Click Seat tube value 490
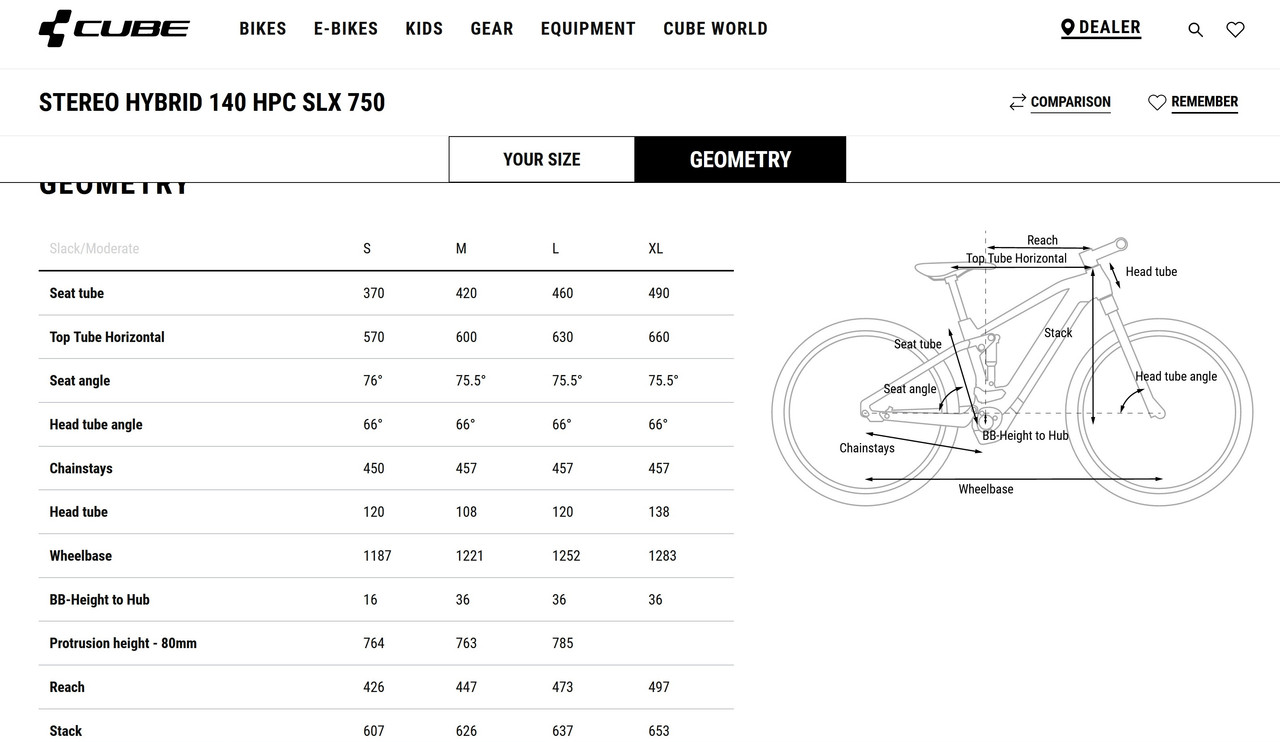The height and width of the screenshot is (742, 1280). pyautogui.click(x=659, y=293)
